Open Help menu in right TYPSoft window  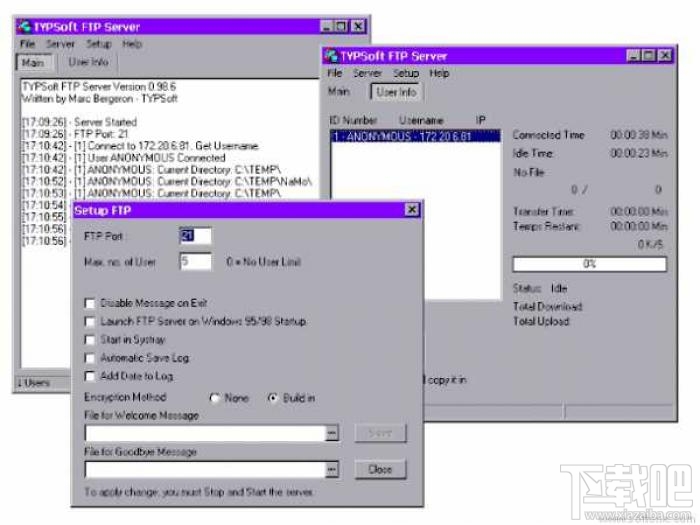click(439, 73)
